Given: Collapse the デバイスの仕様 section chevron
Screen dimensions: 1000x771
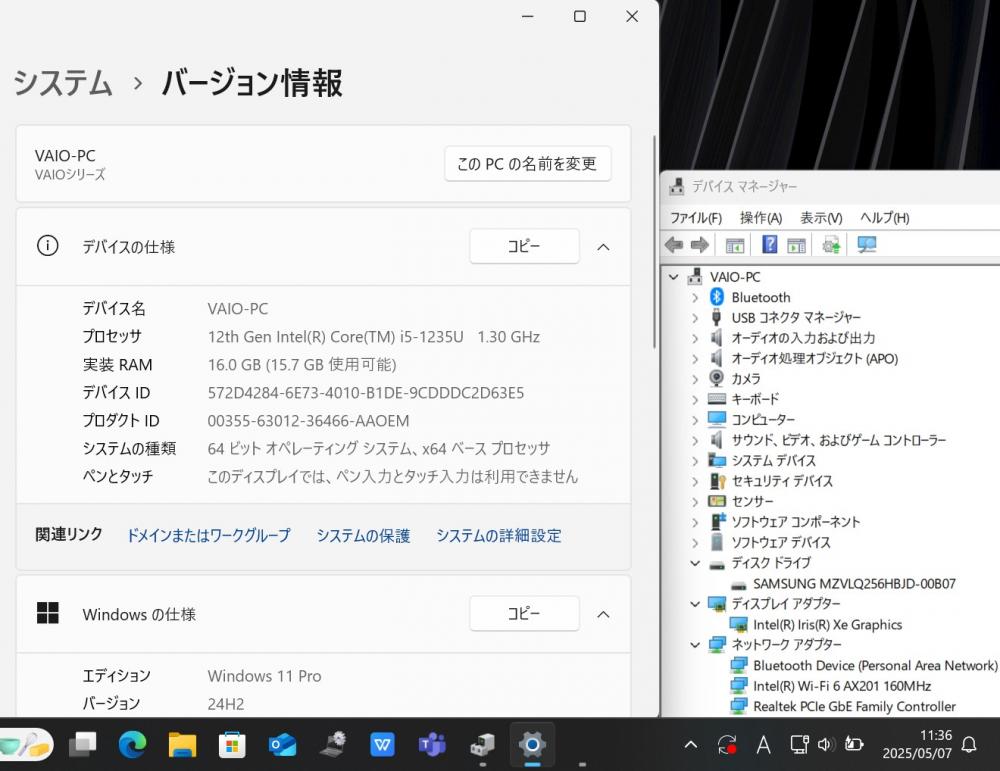Looking at the screenshot, I should click(x=603, y=247).
